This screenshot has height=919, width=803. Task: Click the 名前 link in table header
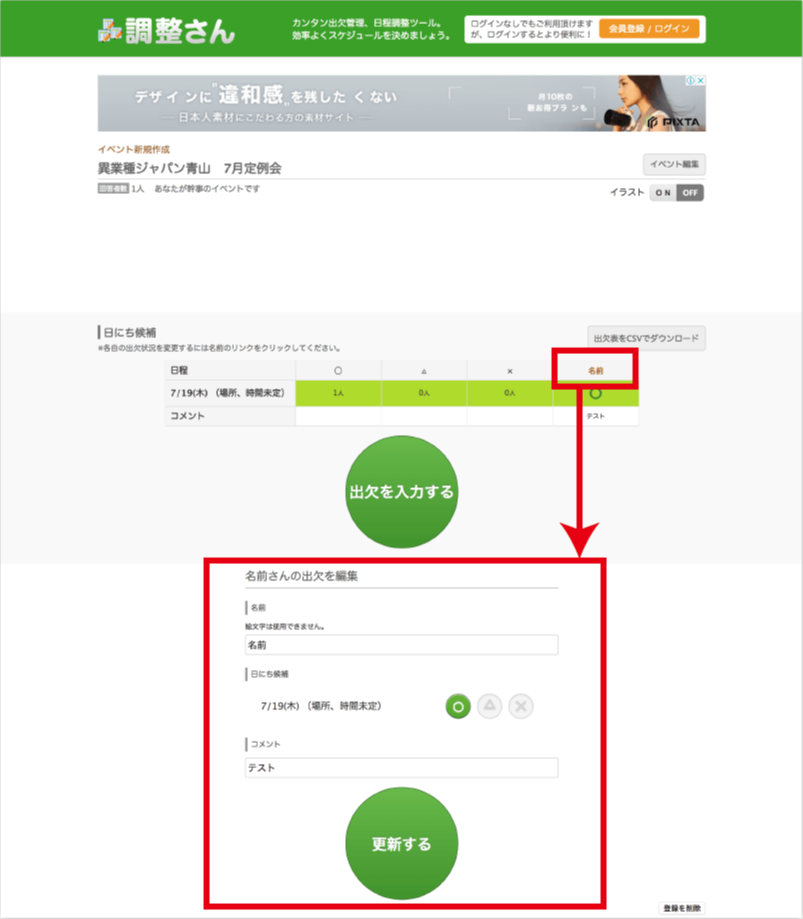(595, 370)
